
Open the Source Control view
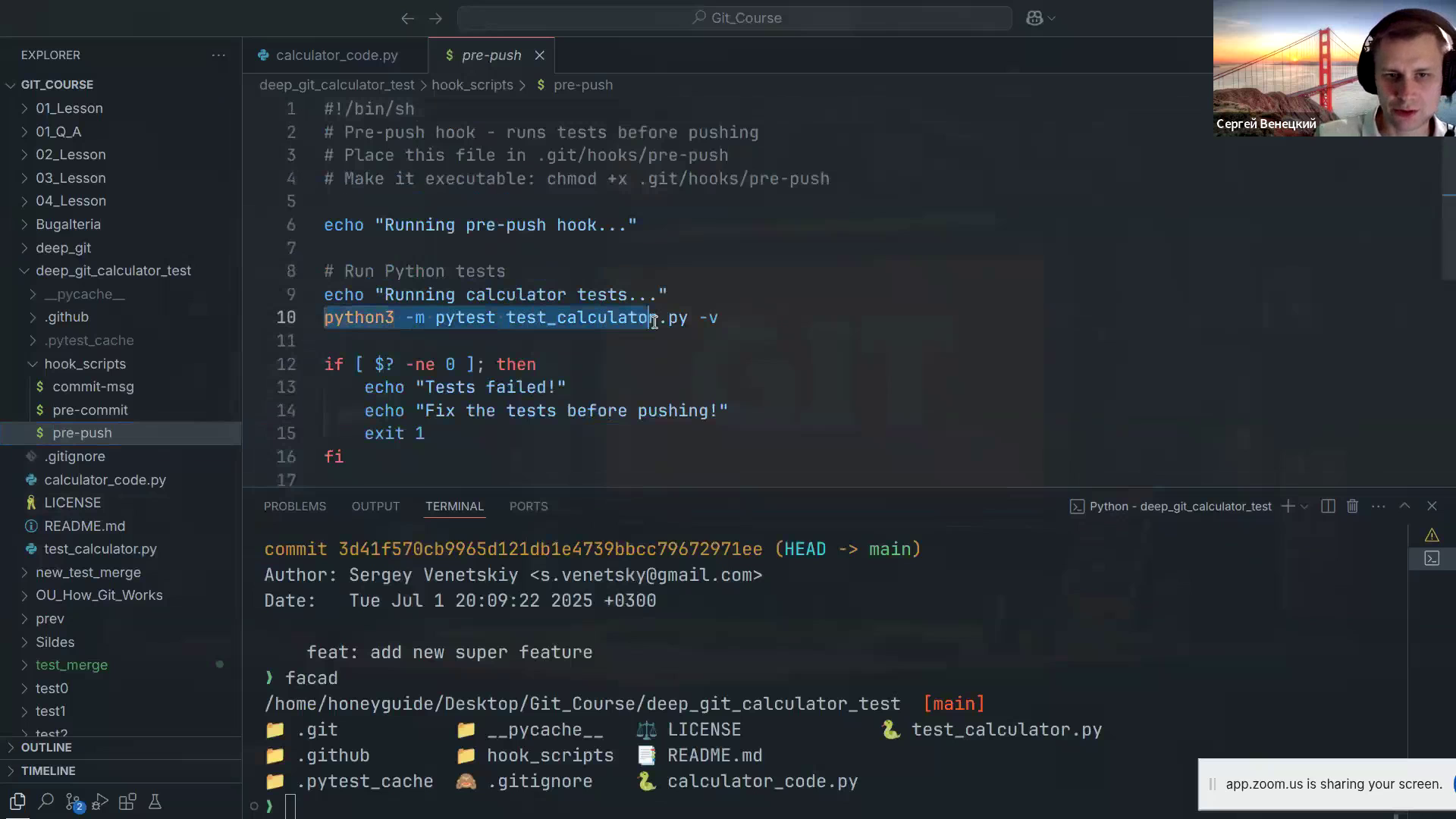tap(73, 802)
